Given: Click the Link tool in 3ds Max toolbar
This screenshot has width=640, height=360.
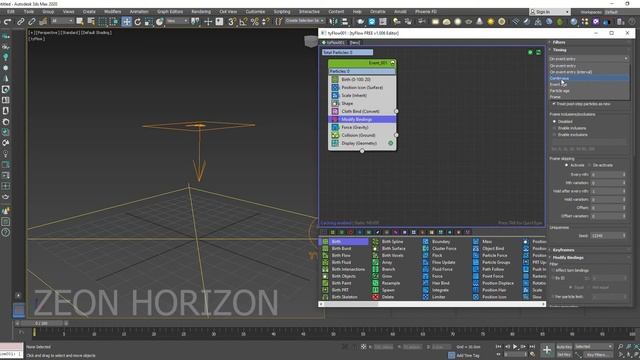Looking at the screenshot, I should point(20,22).
